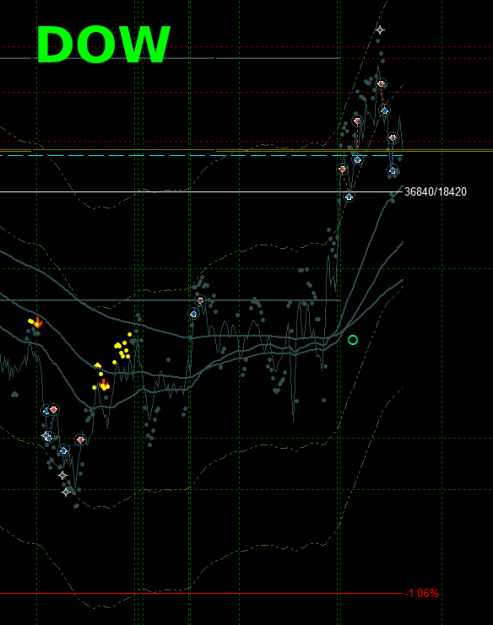493x625 pixels.
Task: Select the four-point star marker at chart peak
Action: click(380, 29)
